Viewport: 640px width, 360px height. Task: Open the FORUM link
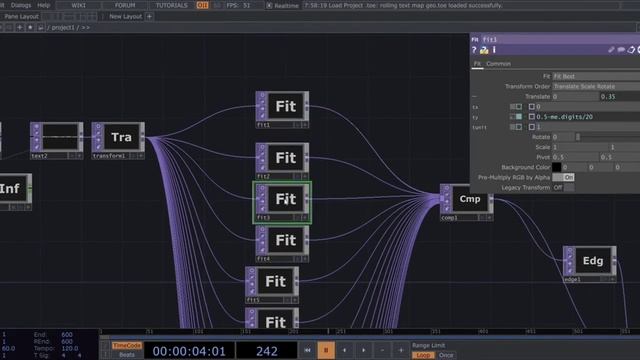(x=125, y=5)
